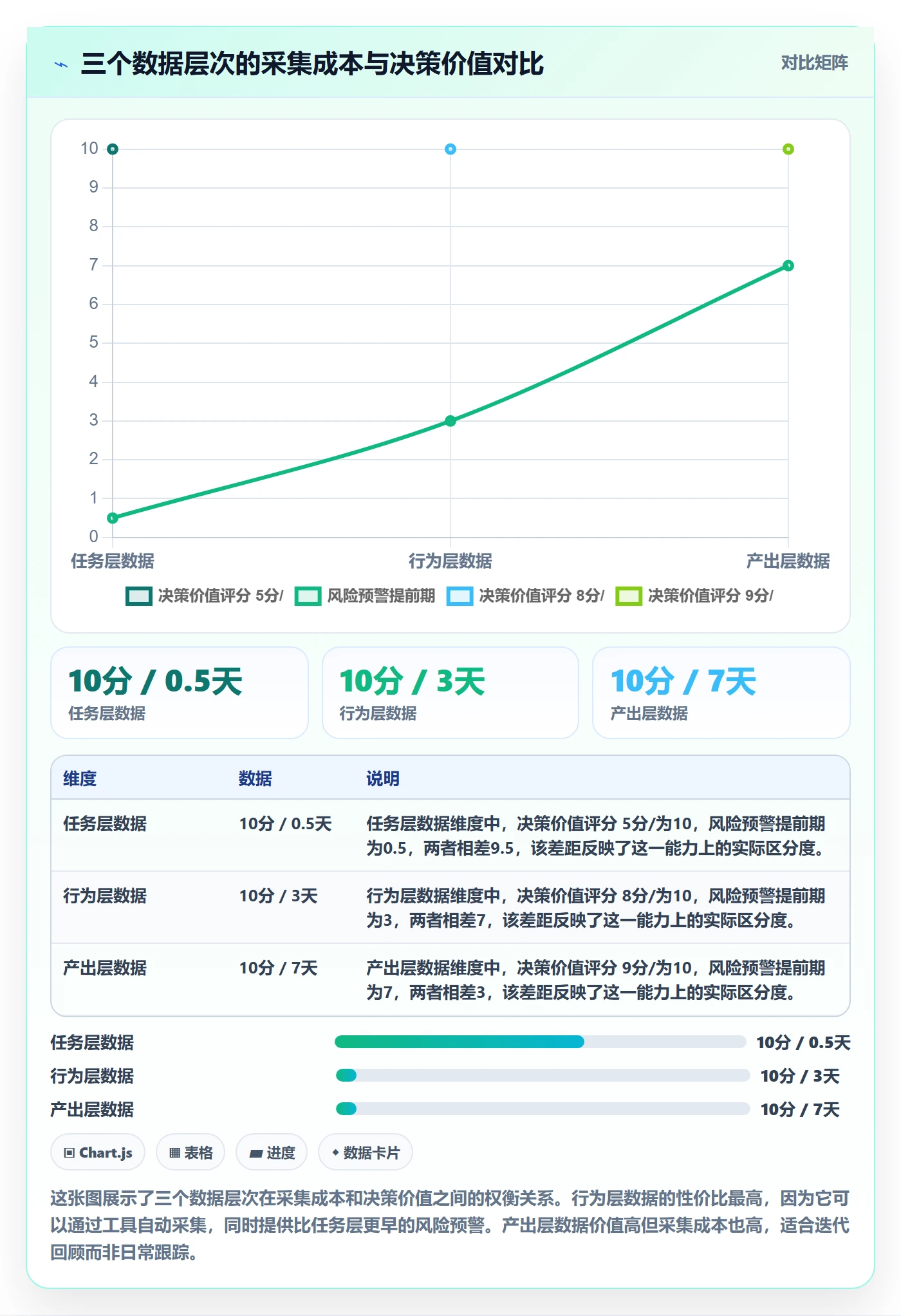This screenshot has width=901, height=1316.
Task: Click progress value 10分 / 0.5天 at right
Action: (x=803, y=1042)
